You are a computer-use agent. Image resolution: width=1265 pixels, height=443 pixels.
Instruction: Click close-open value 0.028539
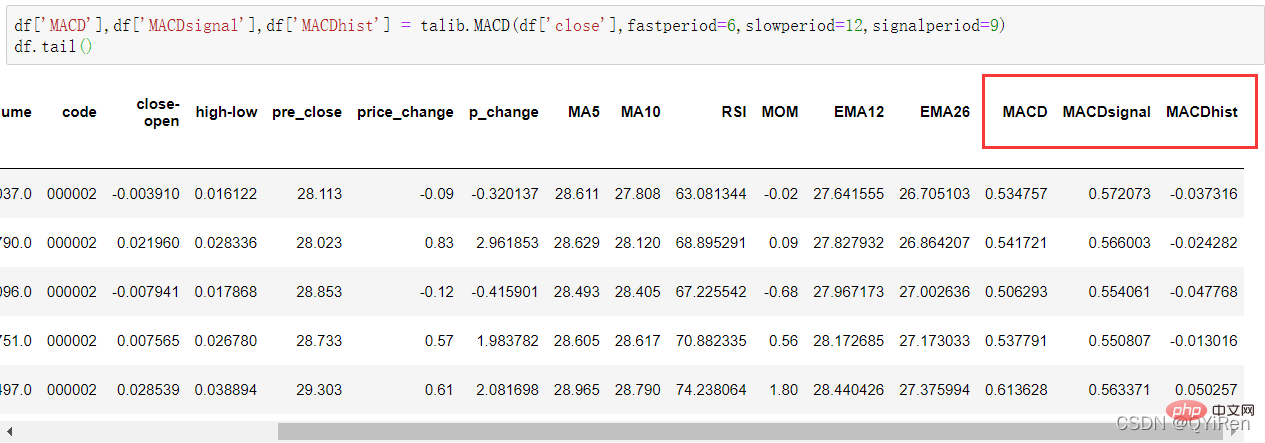click(x=148, y=390)
